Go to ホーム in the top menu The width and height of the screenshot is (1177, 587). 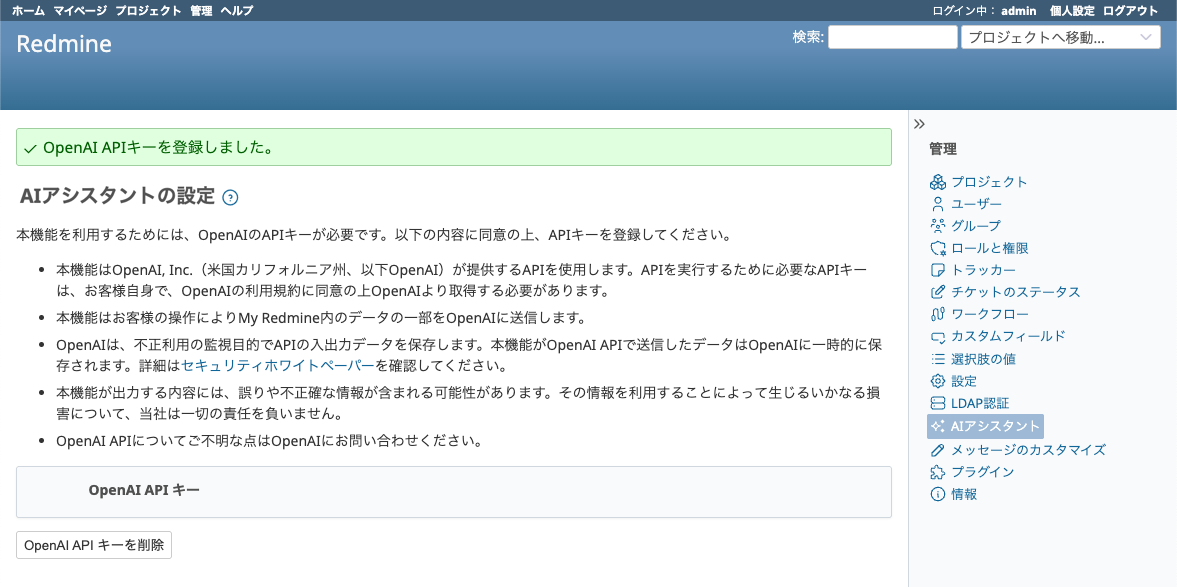click(x=29, y=11)
